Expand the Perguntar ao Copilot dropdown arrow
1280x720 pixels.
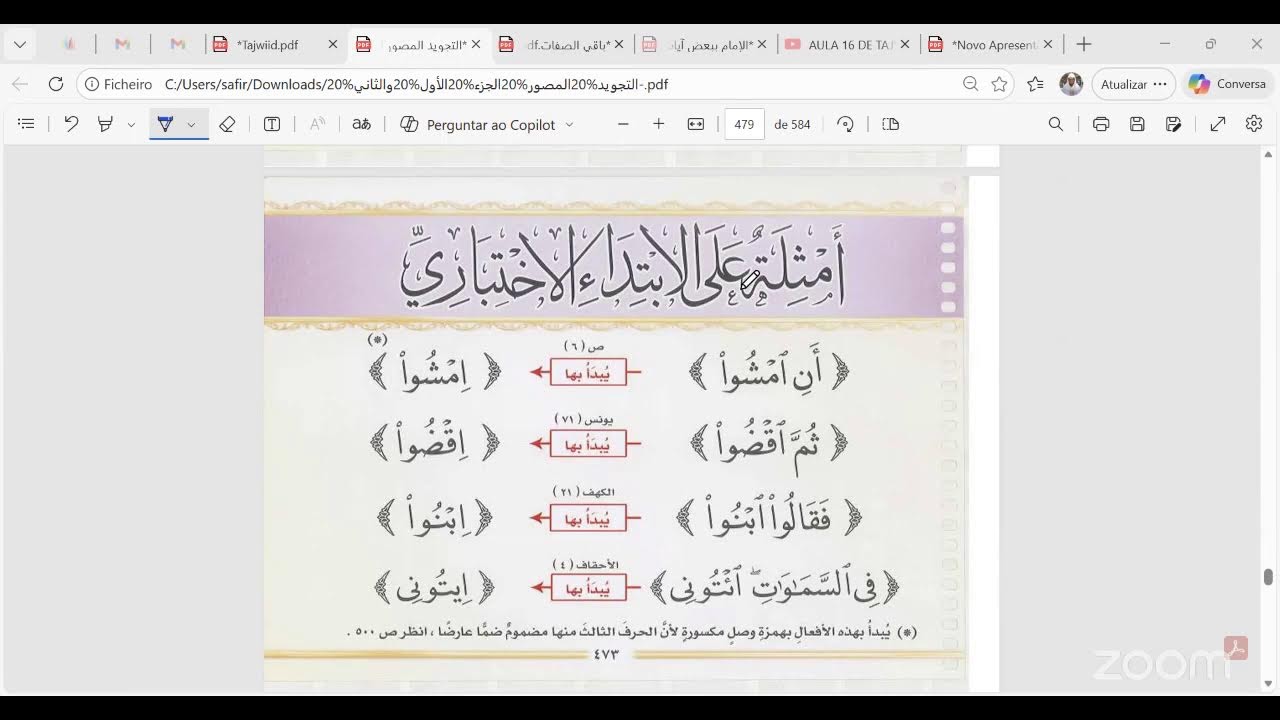pyautogui.click(x=570, y=125)
